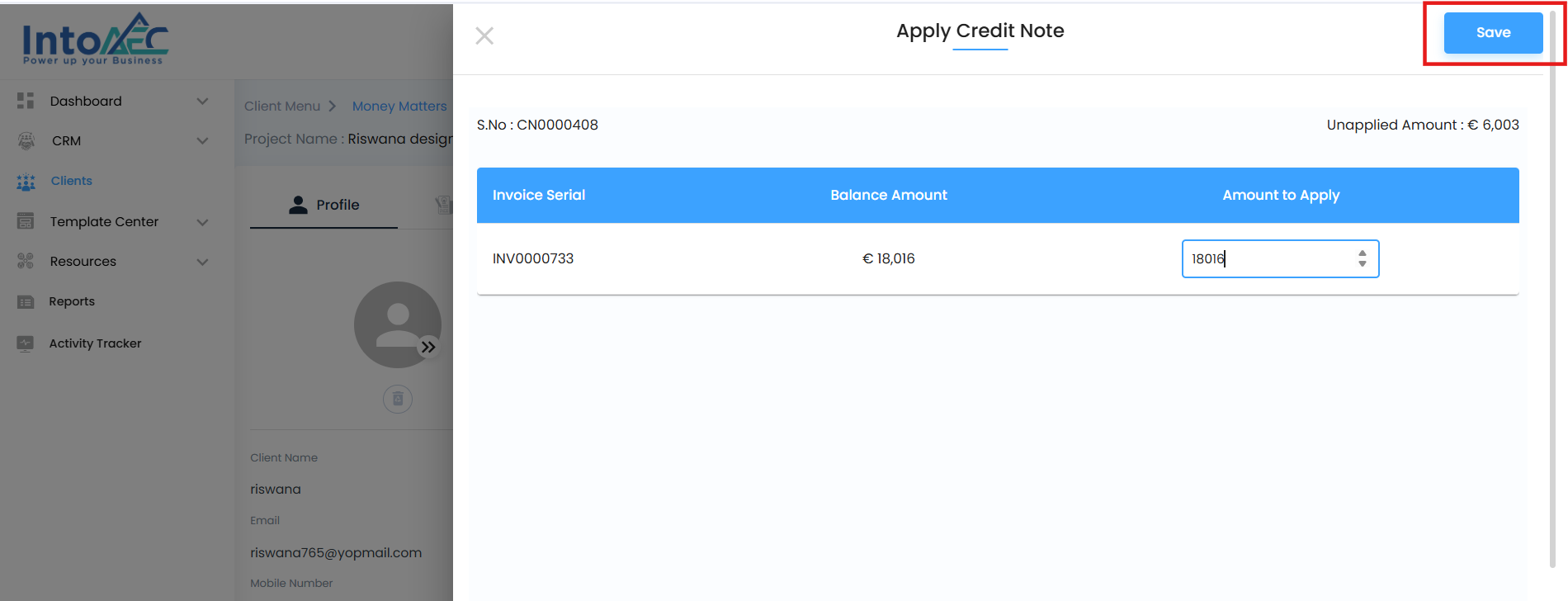Open the Profile tab
The height and width of the screenshot is (601, 1568).
324,205
